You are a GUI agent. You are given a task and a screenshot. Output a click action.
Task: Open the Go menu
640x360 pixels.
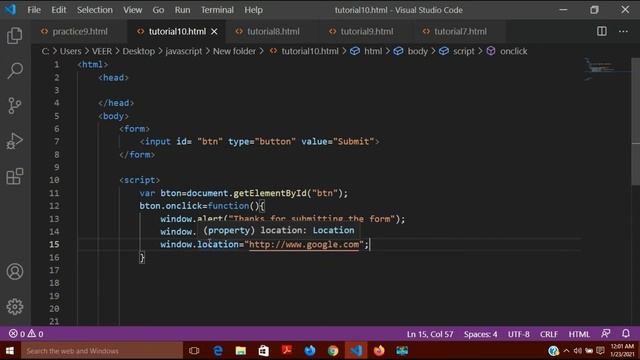click(158, 10)
